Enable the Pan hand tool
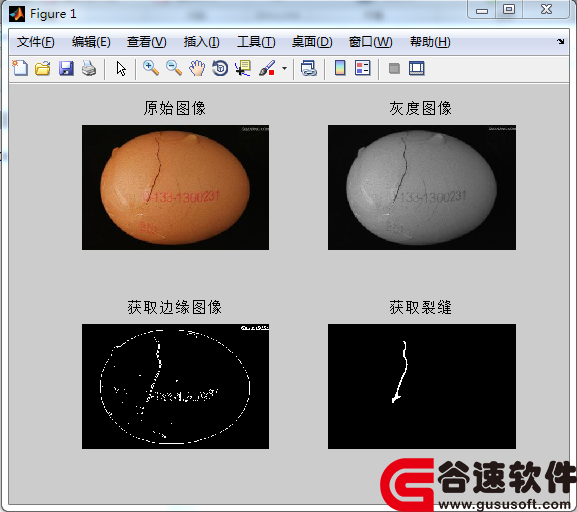 pyautogui.click(x=197, y=68)
